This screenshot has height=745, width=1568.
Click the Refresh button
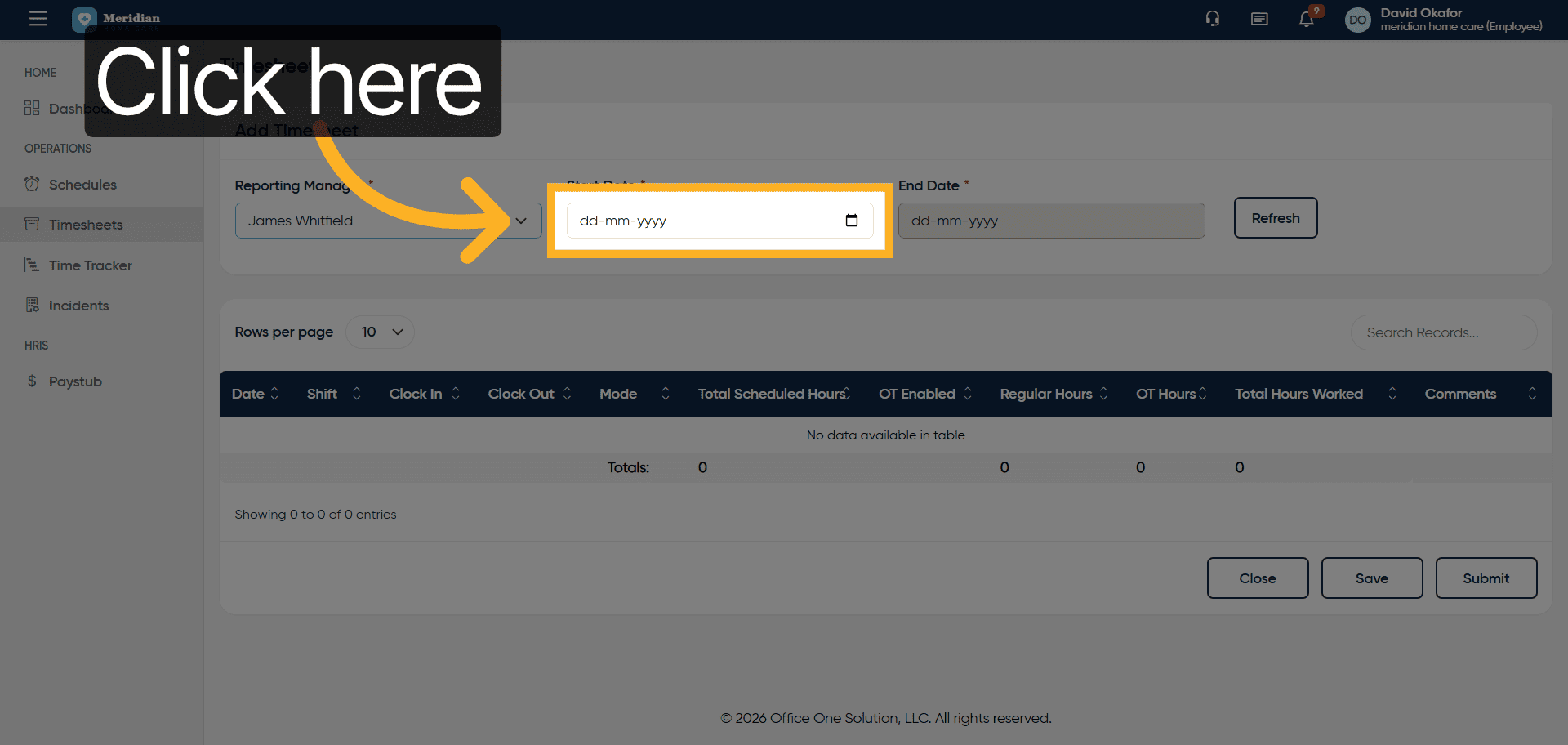tap(1275, 218)
